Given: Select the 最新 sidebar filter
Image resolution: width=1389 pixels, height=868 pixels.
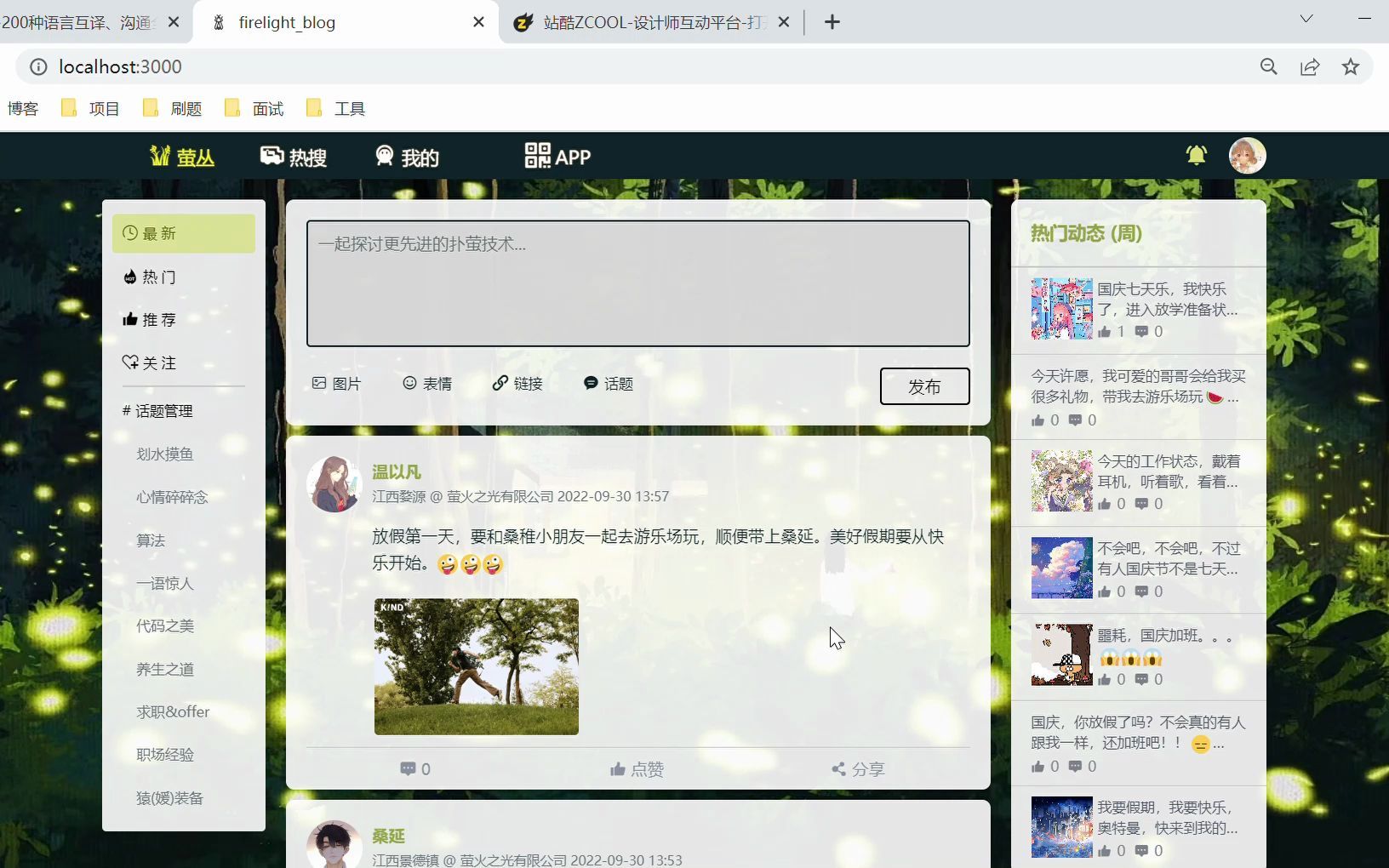Looking at the screenshot, I should click(x=184, y=233).
